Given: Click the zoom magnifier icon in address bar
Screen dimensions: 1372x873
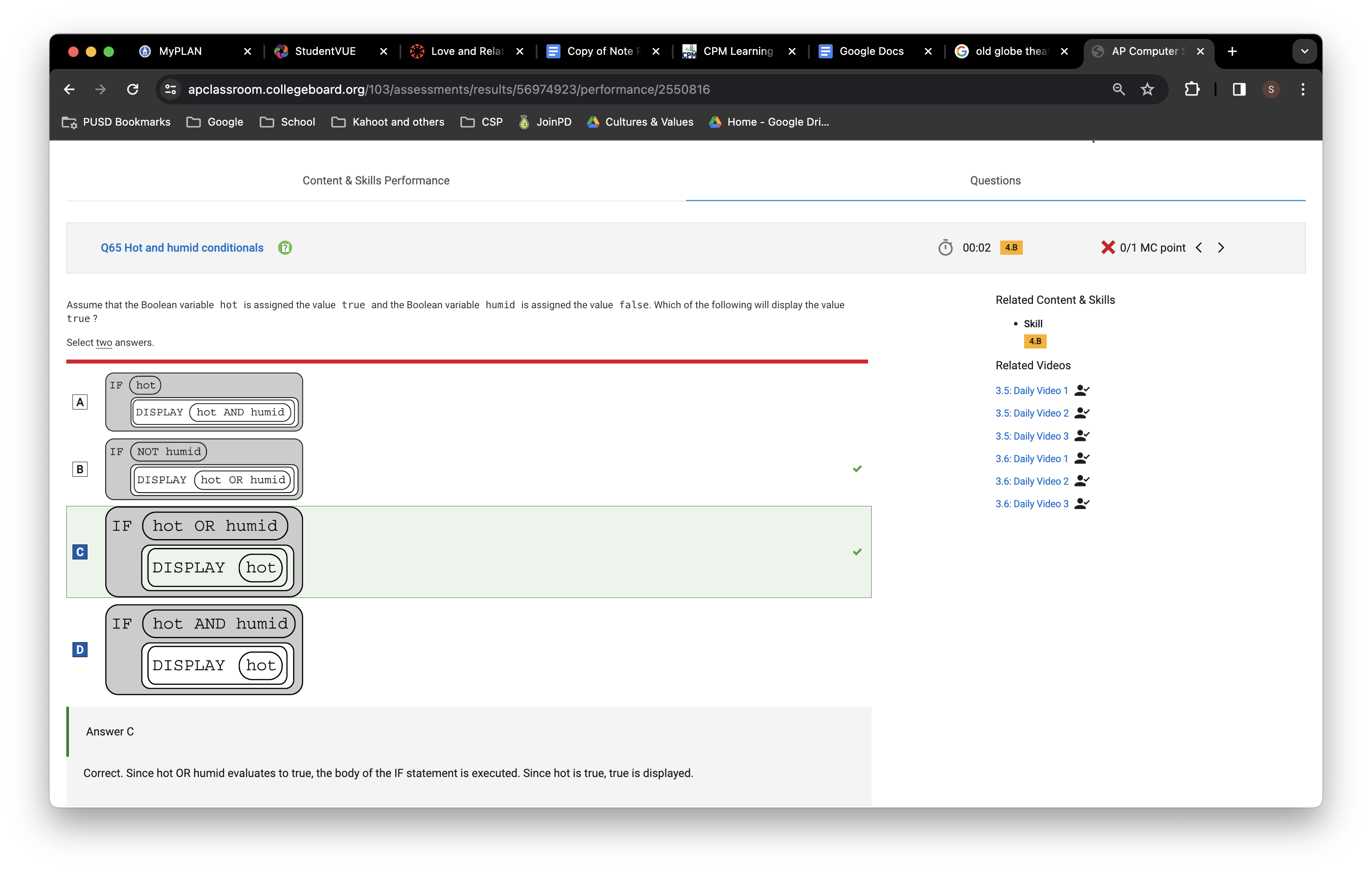Looking at the screenshot, I should [1118, 89].
